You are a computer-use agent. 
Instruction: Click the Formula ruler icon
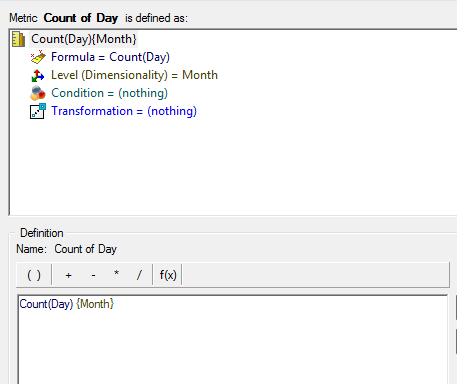coord(38,57)
